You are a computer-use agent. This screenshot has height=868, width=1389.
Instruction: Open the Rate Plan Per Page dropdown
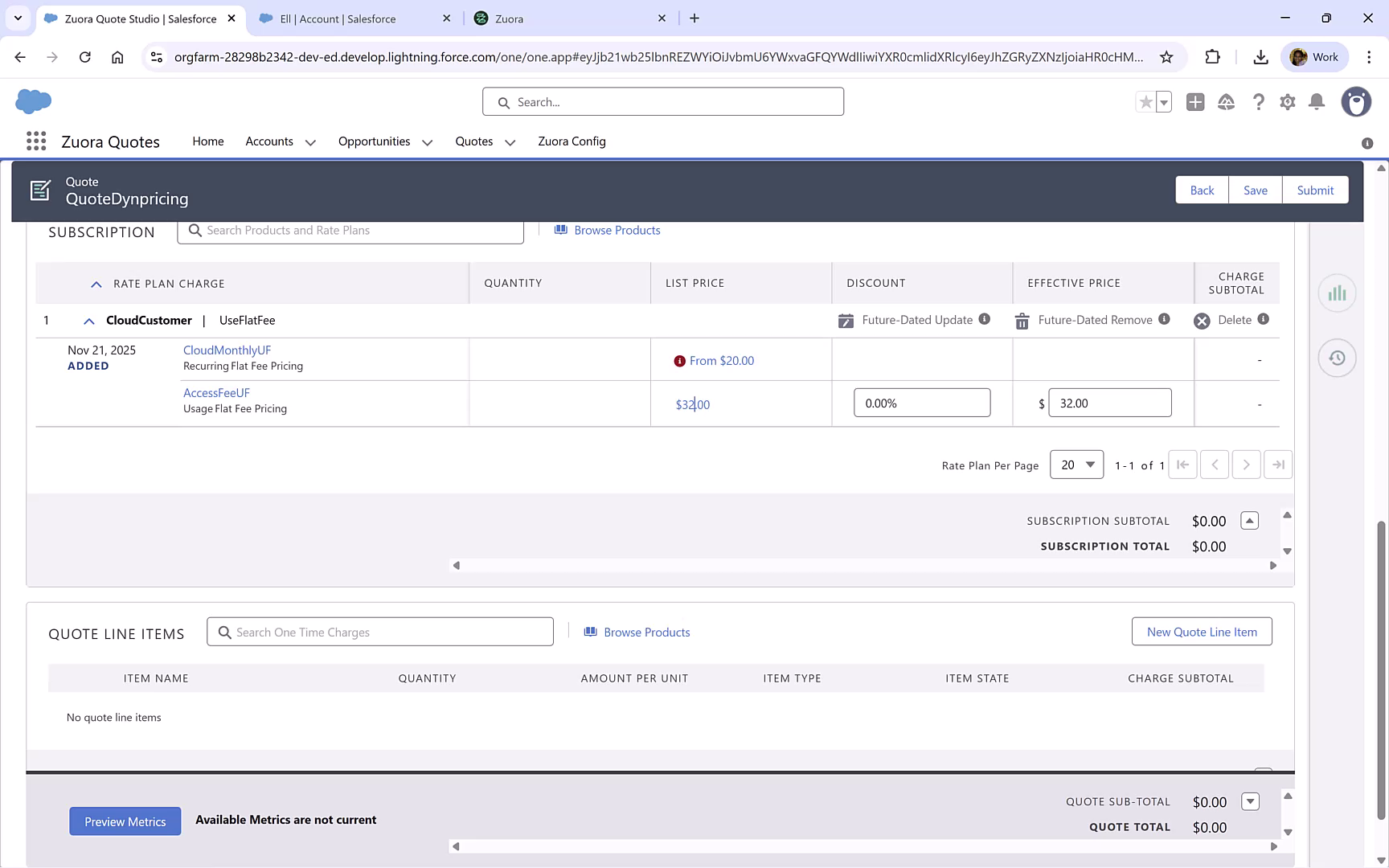[x=1076, y=465]
